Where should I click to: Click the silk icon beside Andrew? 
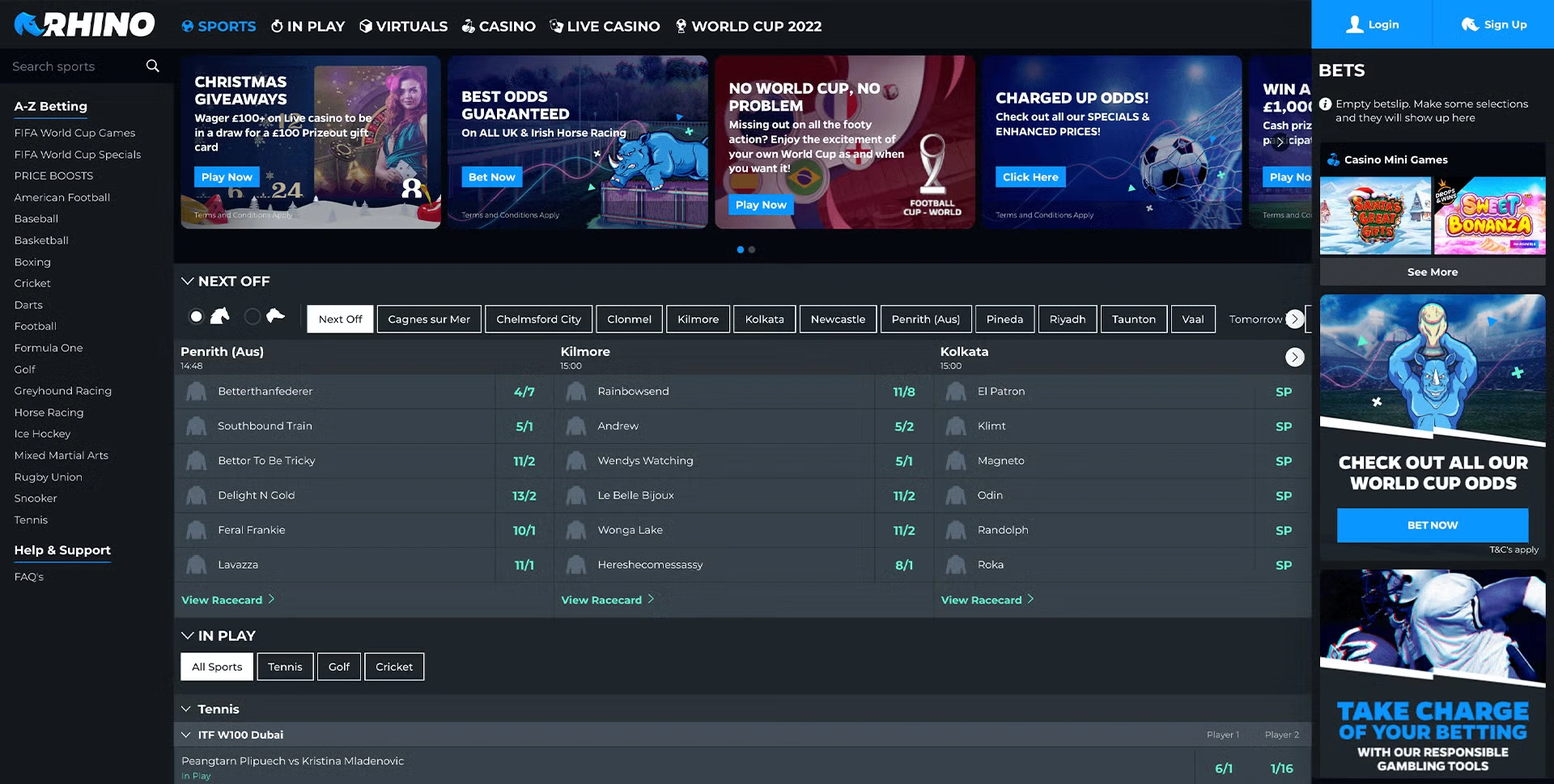(x=576, y=426)
